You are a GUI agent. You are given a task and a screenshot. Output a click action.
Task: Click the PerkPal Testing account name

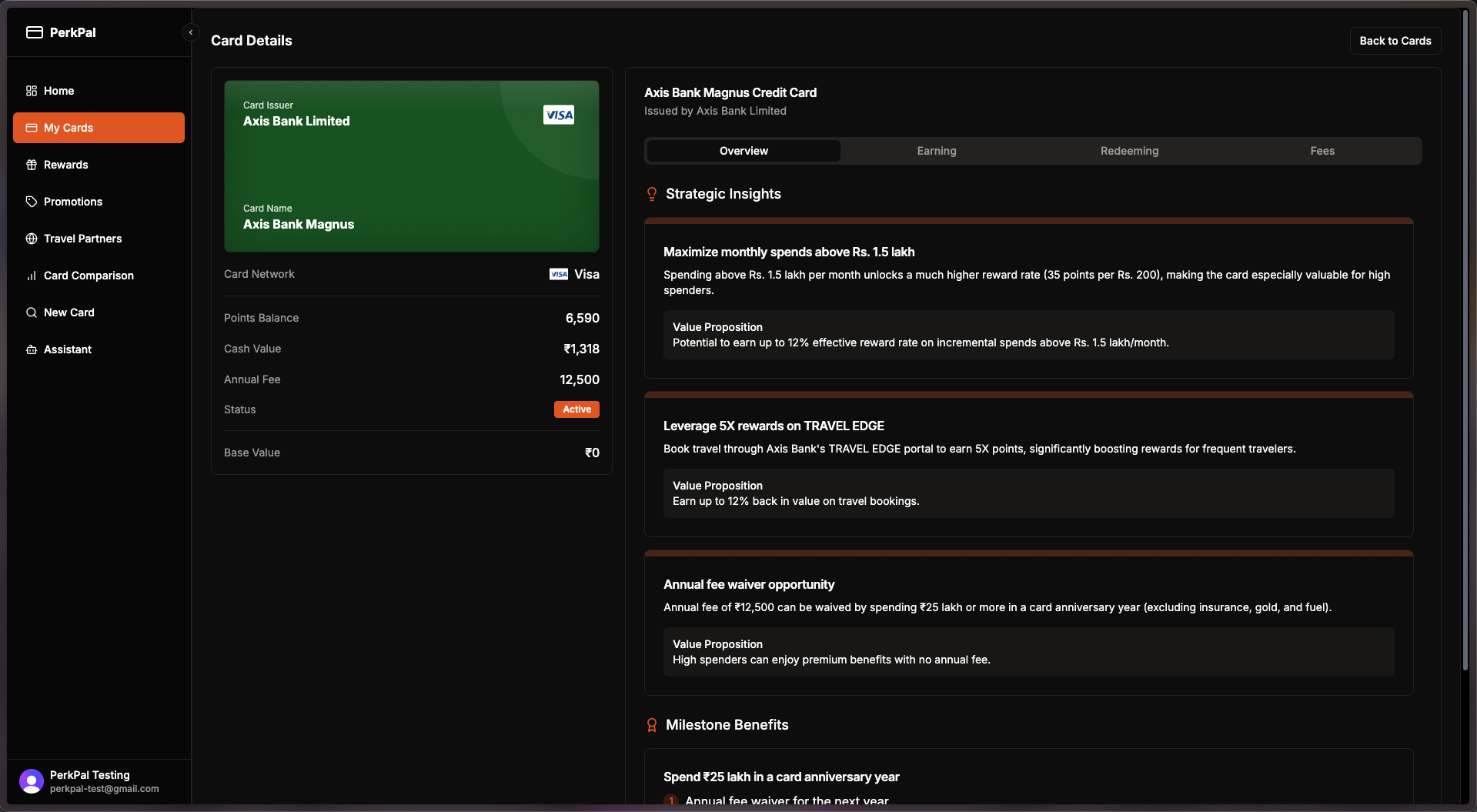[90, 775]
